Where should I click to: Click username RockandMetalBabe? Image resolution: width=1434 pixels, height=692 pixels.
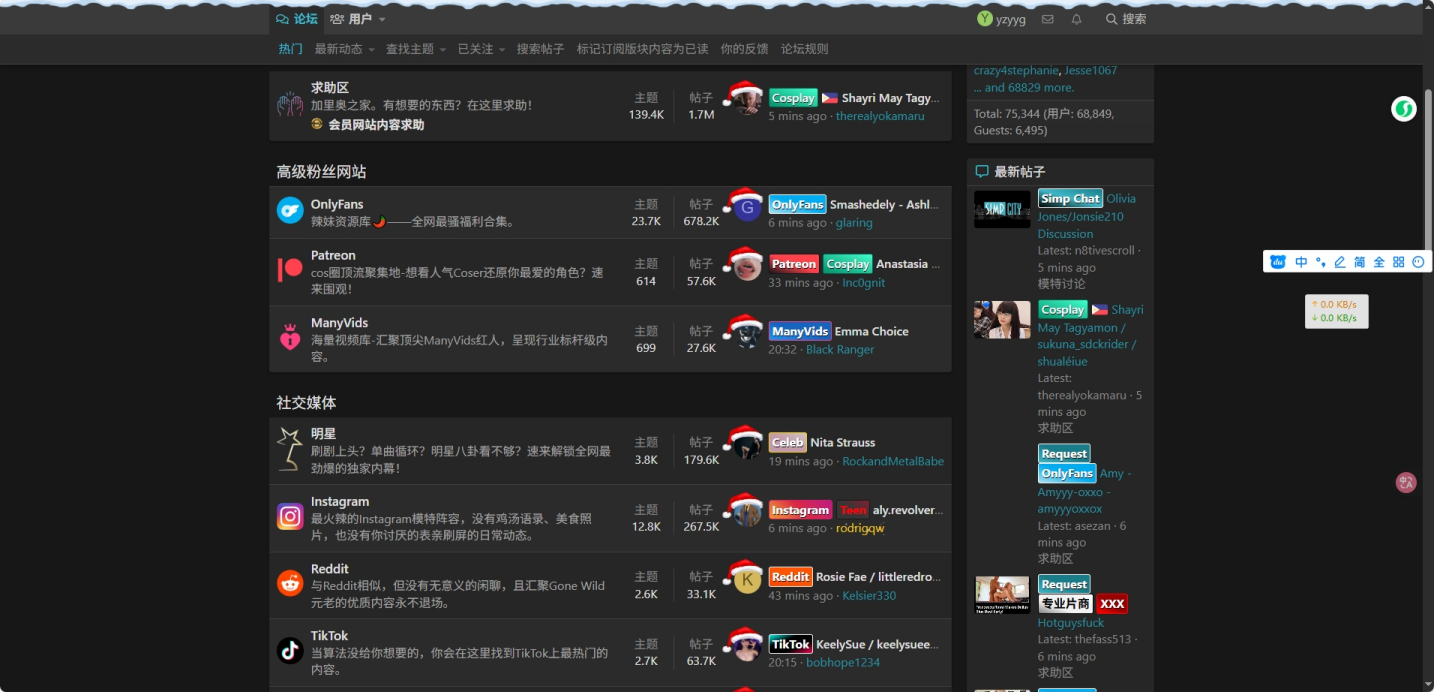893,461
